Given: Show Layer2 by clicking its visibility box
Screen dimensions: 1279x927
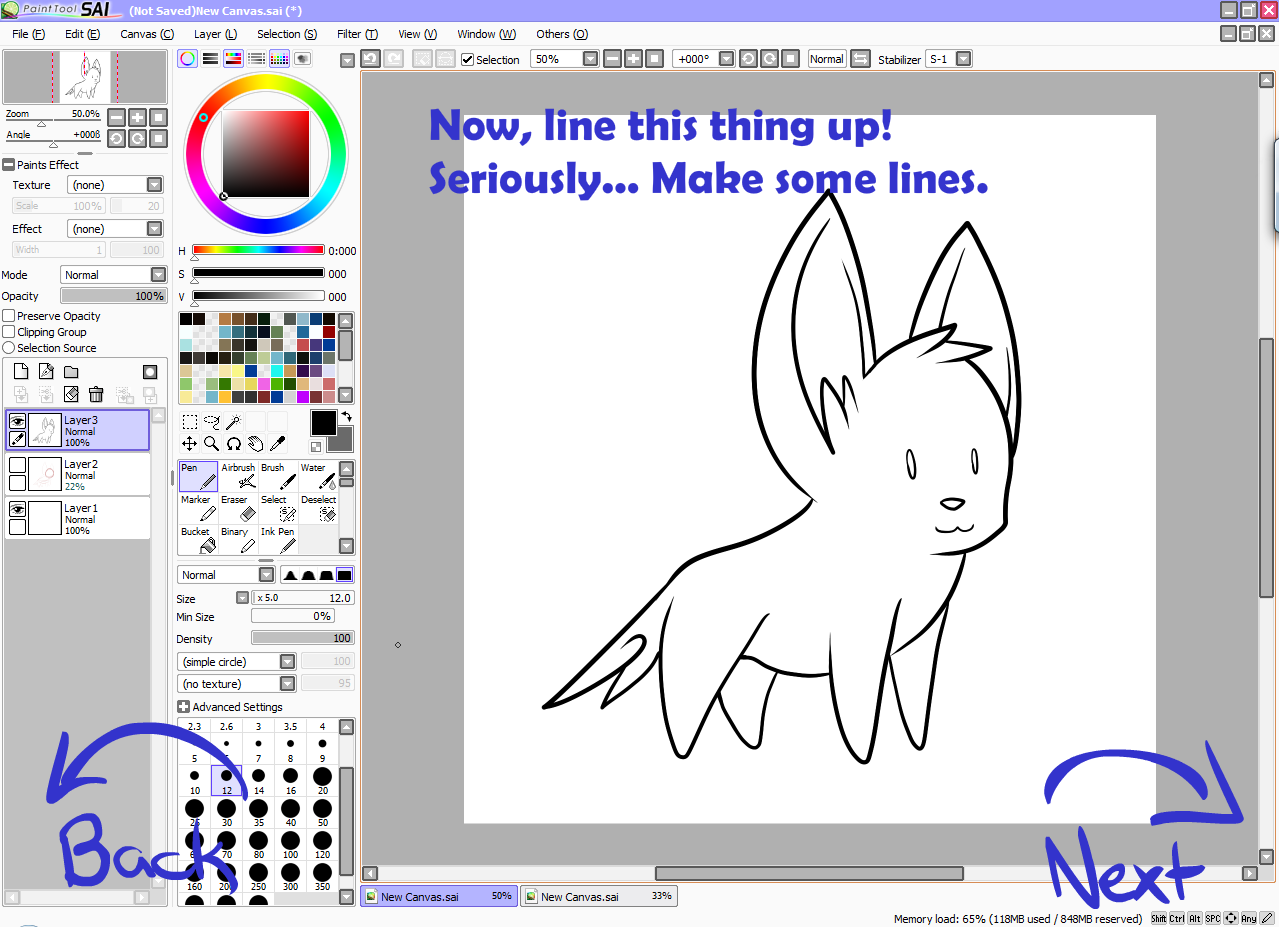Looking at the screenshot, I should pos(17,465).
